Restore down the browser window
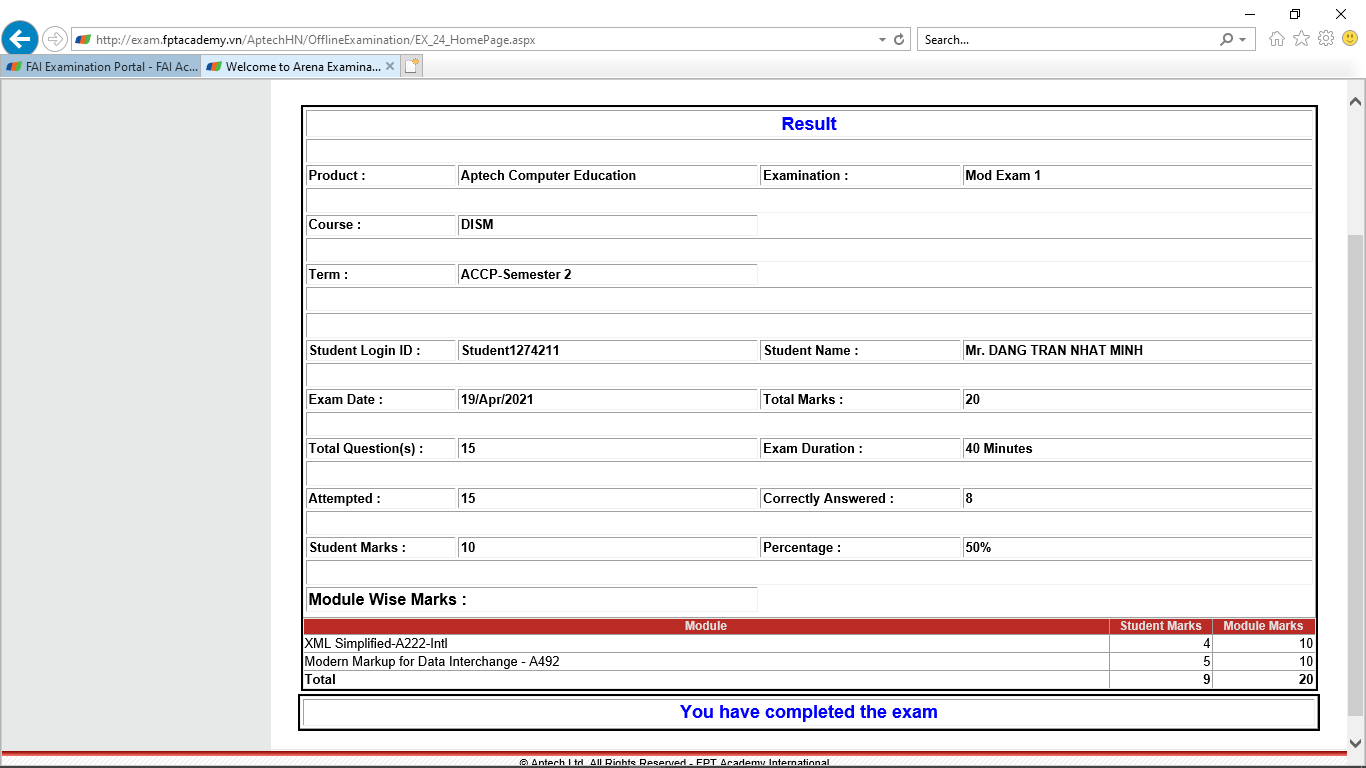1366x768 pixels. coord(1295,14)
